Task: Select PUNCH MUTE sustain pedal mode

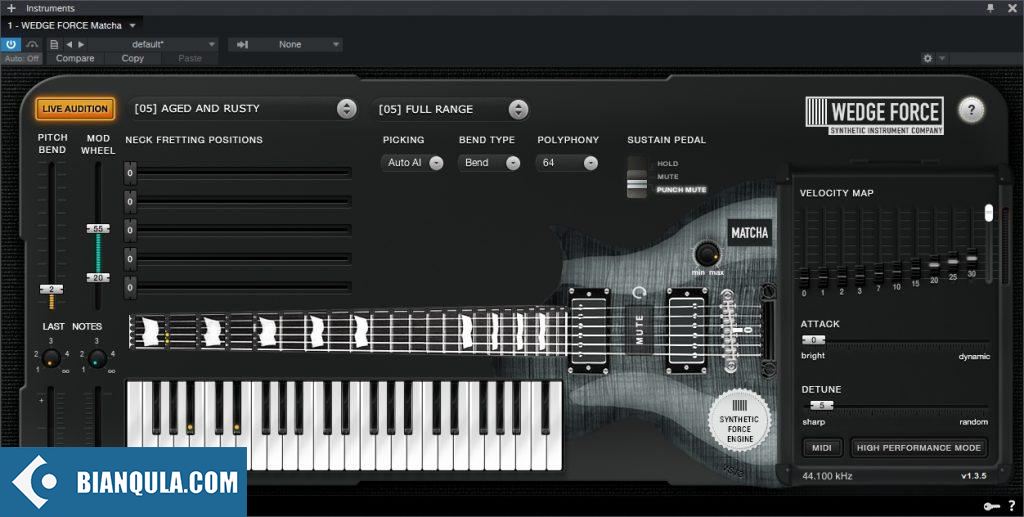Action: point(681,190)
